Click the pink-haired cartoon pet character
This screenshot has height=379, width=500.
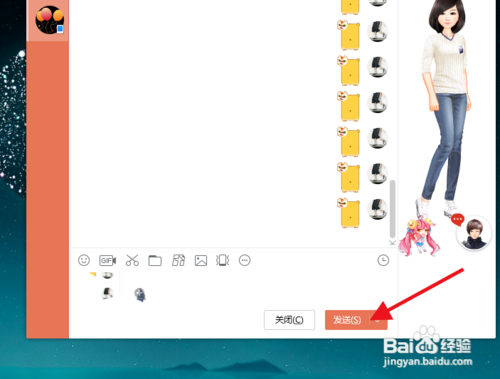tap(419, 237)
